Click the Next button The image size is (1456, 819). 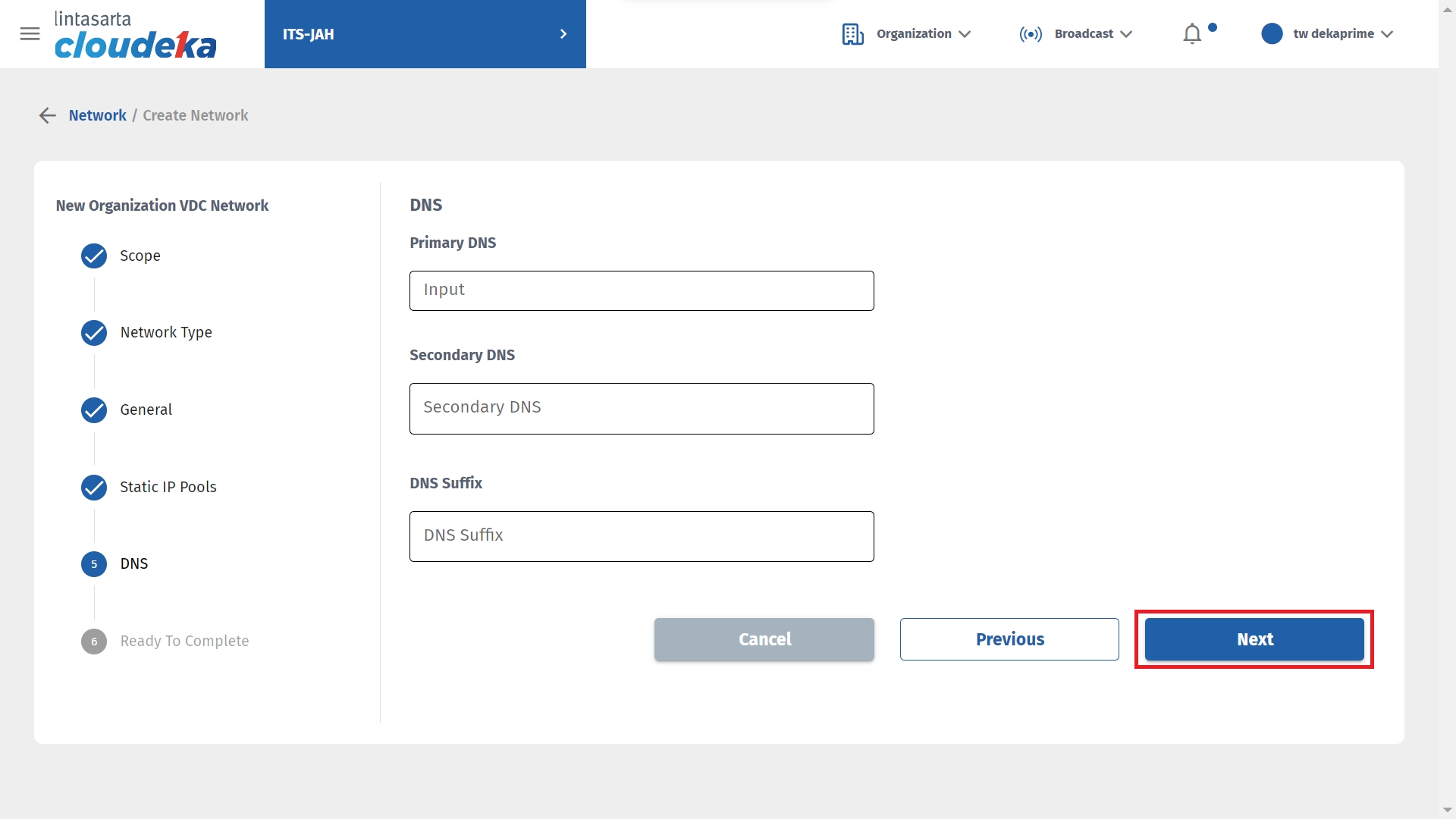(1254, 639)
